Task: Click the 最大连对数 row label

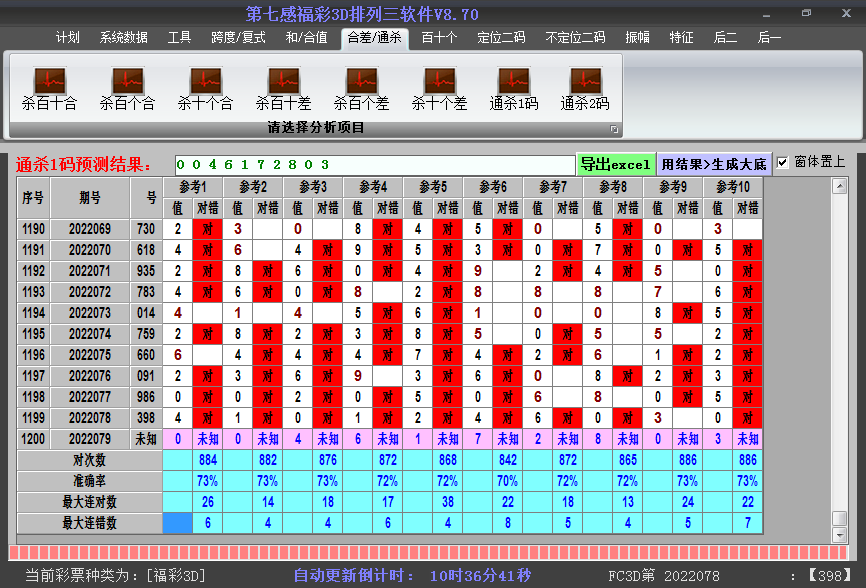Action: 89,502
